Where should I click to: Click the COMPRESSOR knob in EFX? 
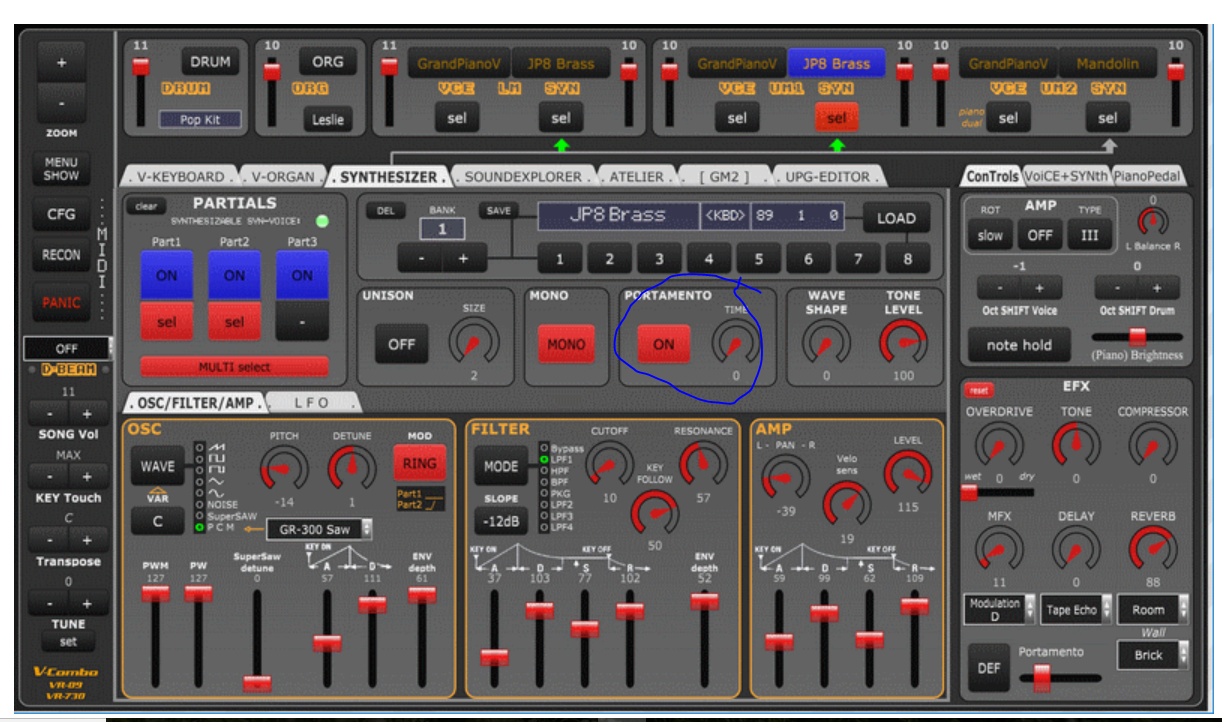coord(1153,447)
